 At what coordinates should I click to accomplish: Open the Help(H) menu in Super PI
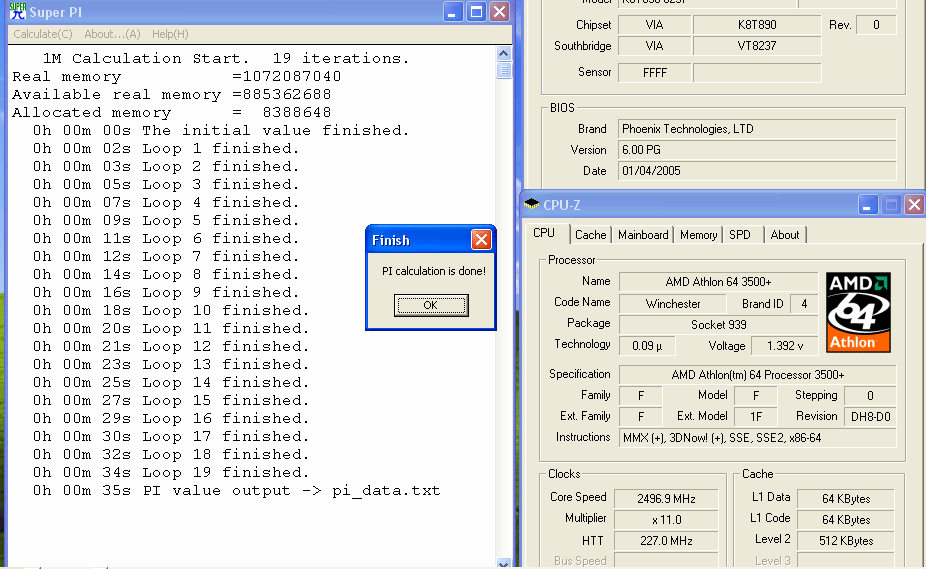point(170,34)
